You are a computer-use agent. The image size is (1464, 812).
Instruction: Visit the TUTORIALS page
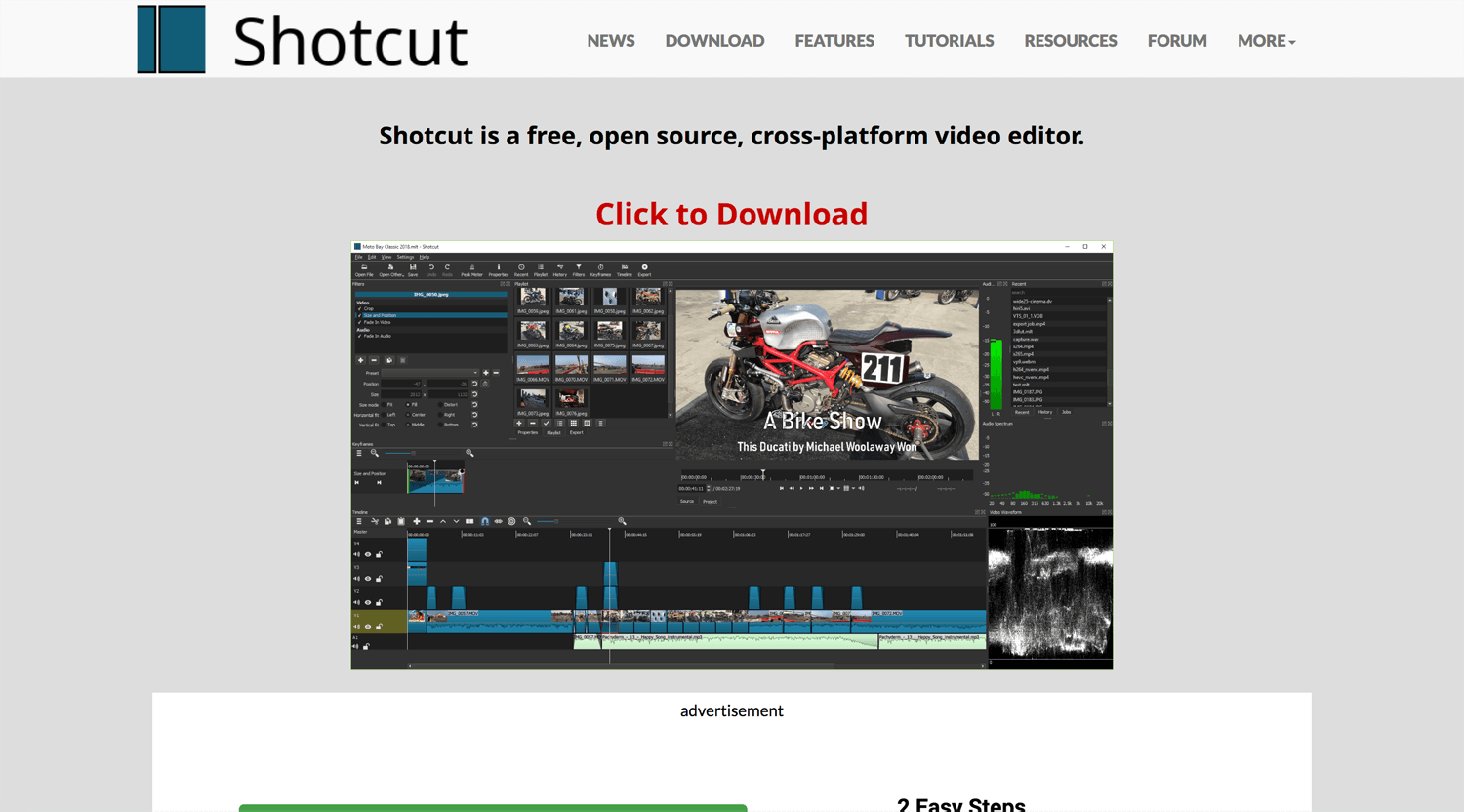click(949, 41)
